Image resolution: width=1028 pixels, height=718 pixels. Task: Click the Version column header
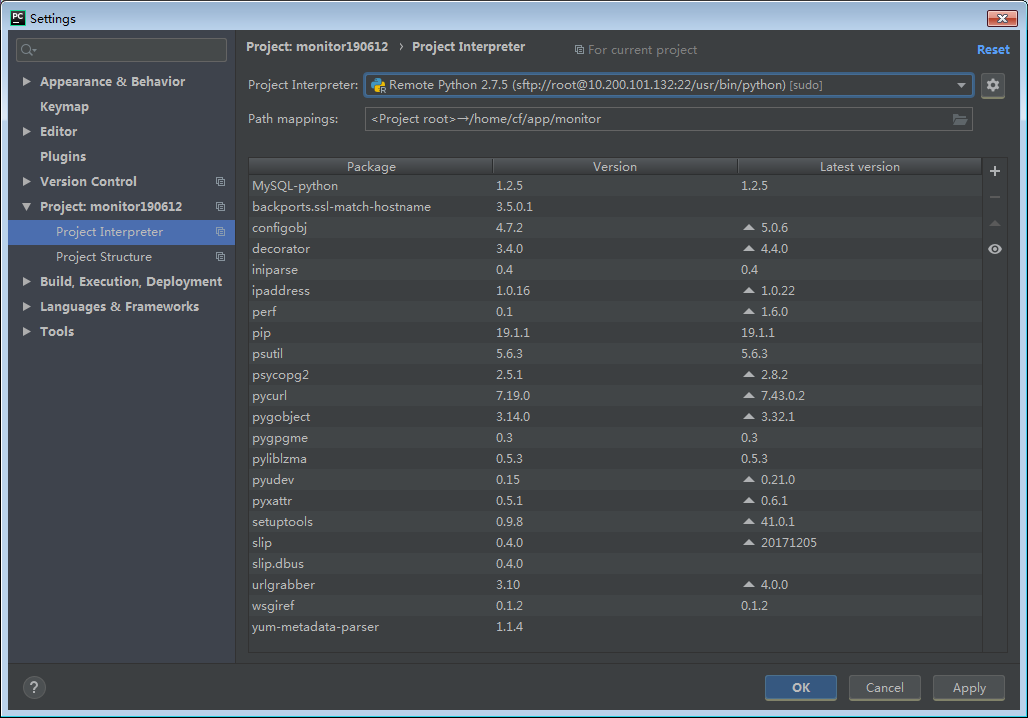pyautogui.click(x=615, y=167)
